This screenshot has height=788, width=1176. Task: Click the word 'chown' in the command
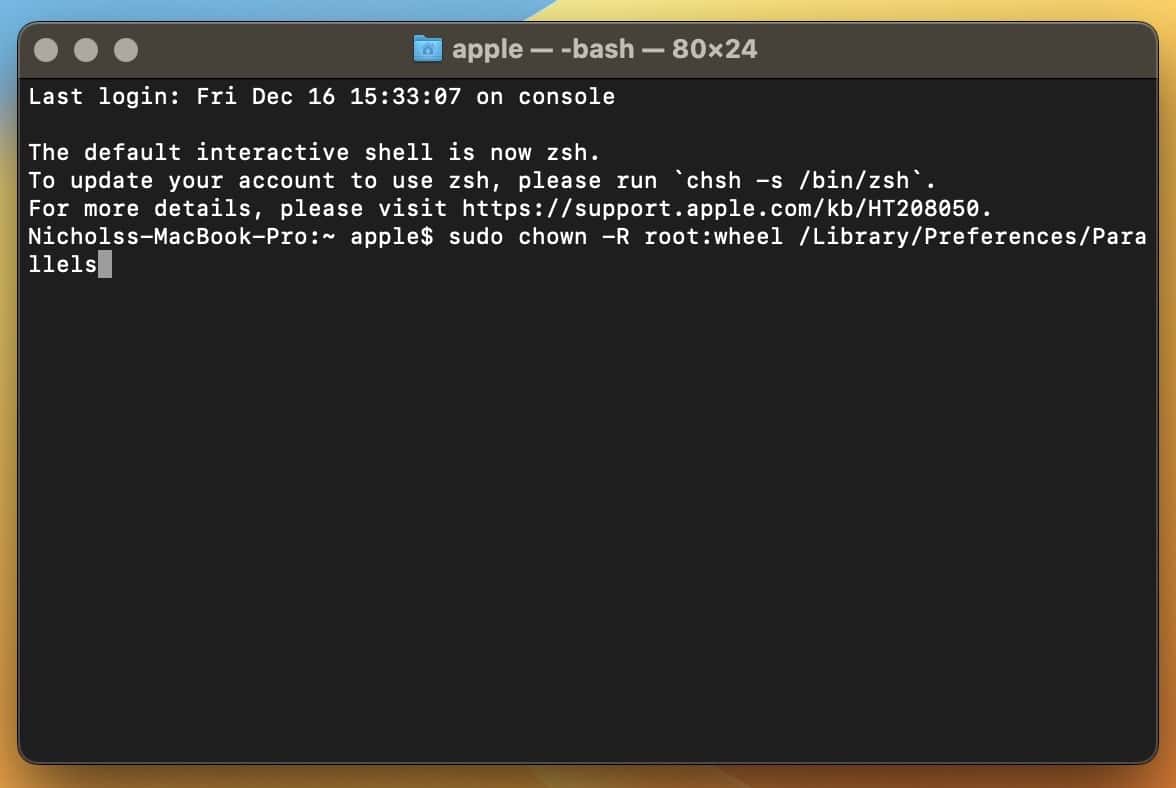(x=552, y=237)
